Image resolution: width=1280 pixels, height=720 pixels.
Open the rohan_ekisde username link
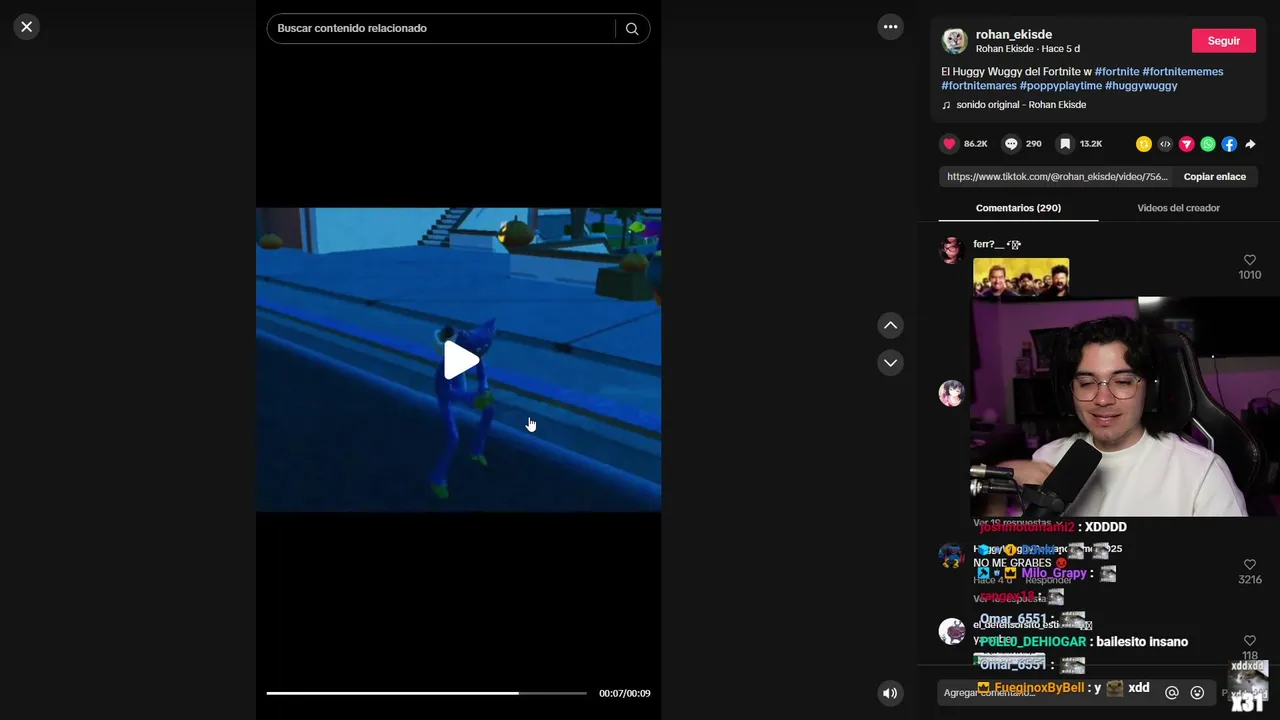pos(1013,34)
